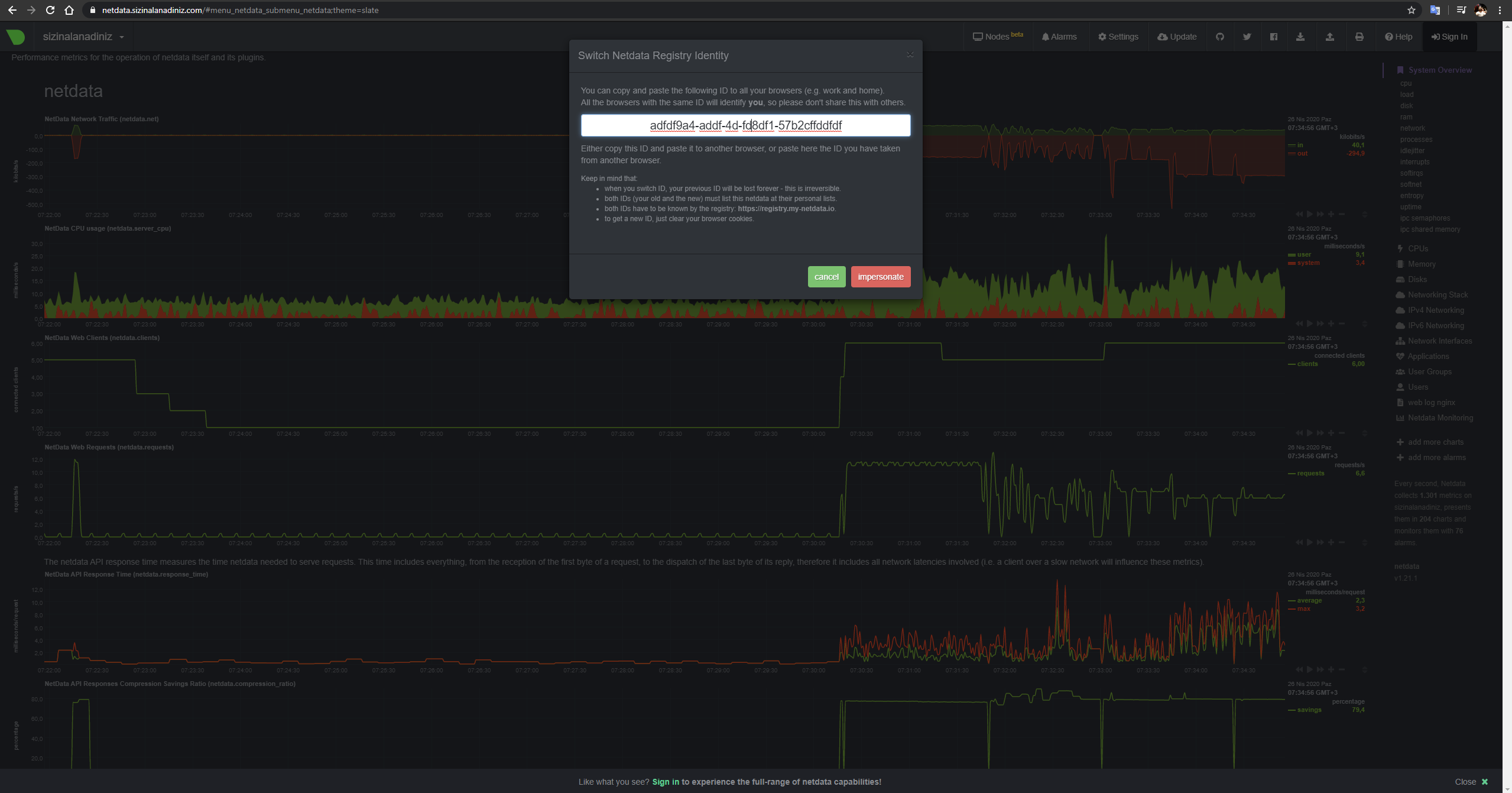Viewport: 1512px width, 793px height.
Task: Go to browser home page
Action: click(69, 10)
